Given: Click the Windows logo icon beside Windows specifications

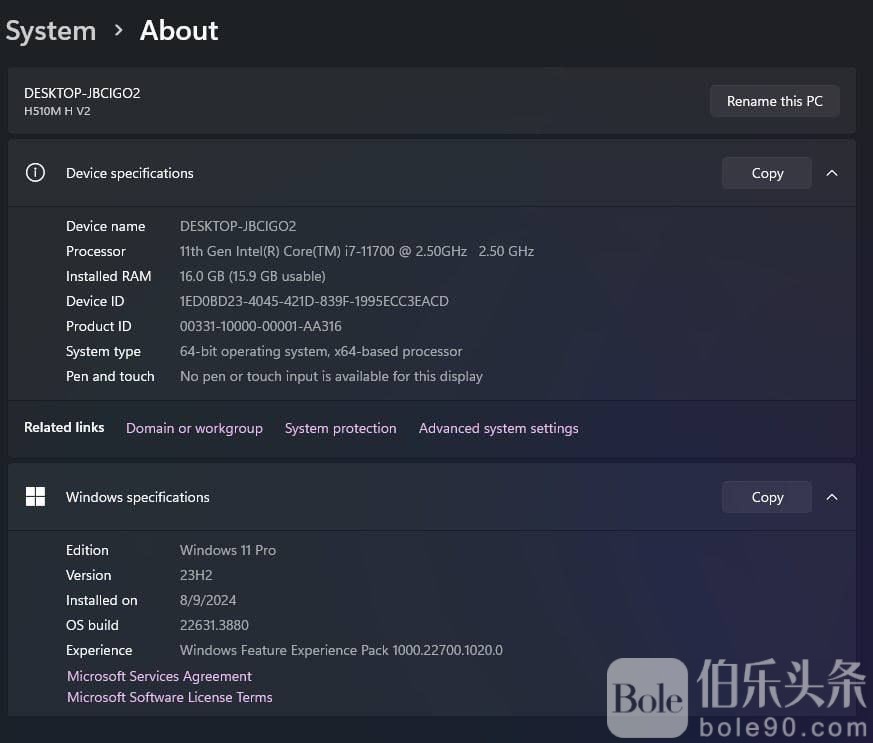Looking at the screenshot, I should click(x=35, y=496).
